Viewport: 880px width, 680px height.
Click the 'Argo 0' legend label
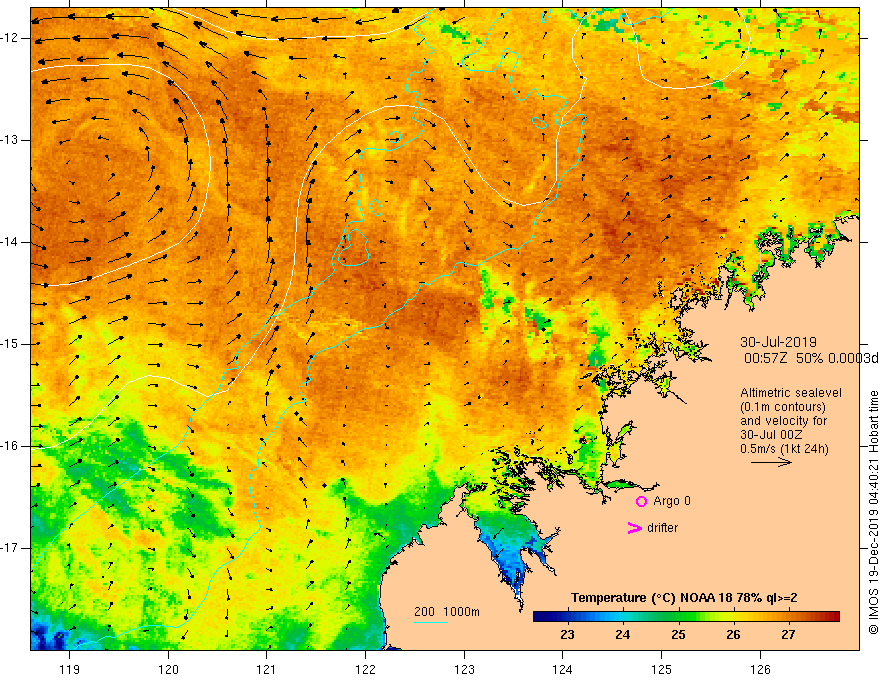click(672, 501)
